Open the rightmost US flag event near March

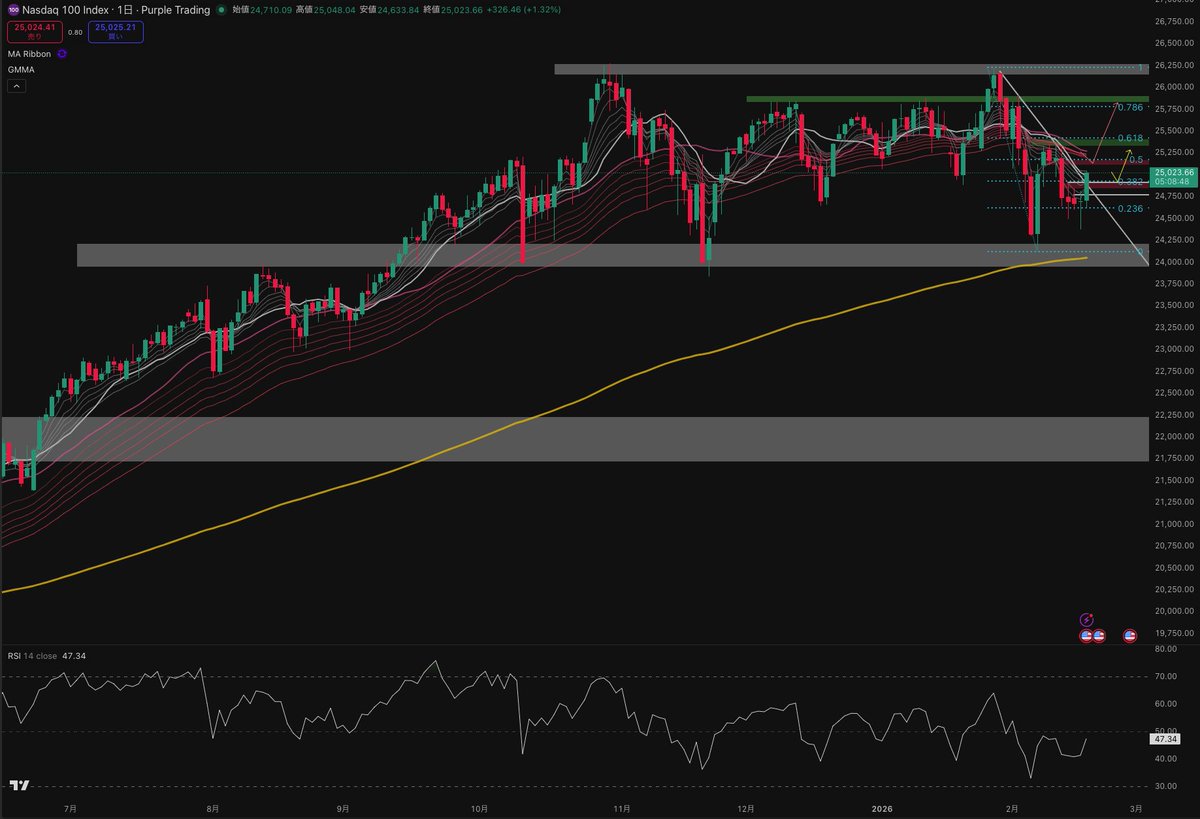tap(1131, 635)
